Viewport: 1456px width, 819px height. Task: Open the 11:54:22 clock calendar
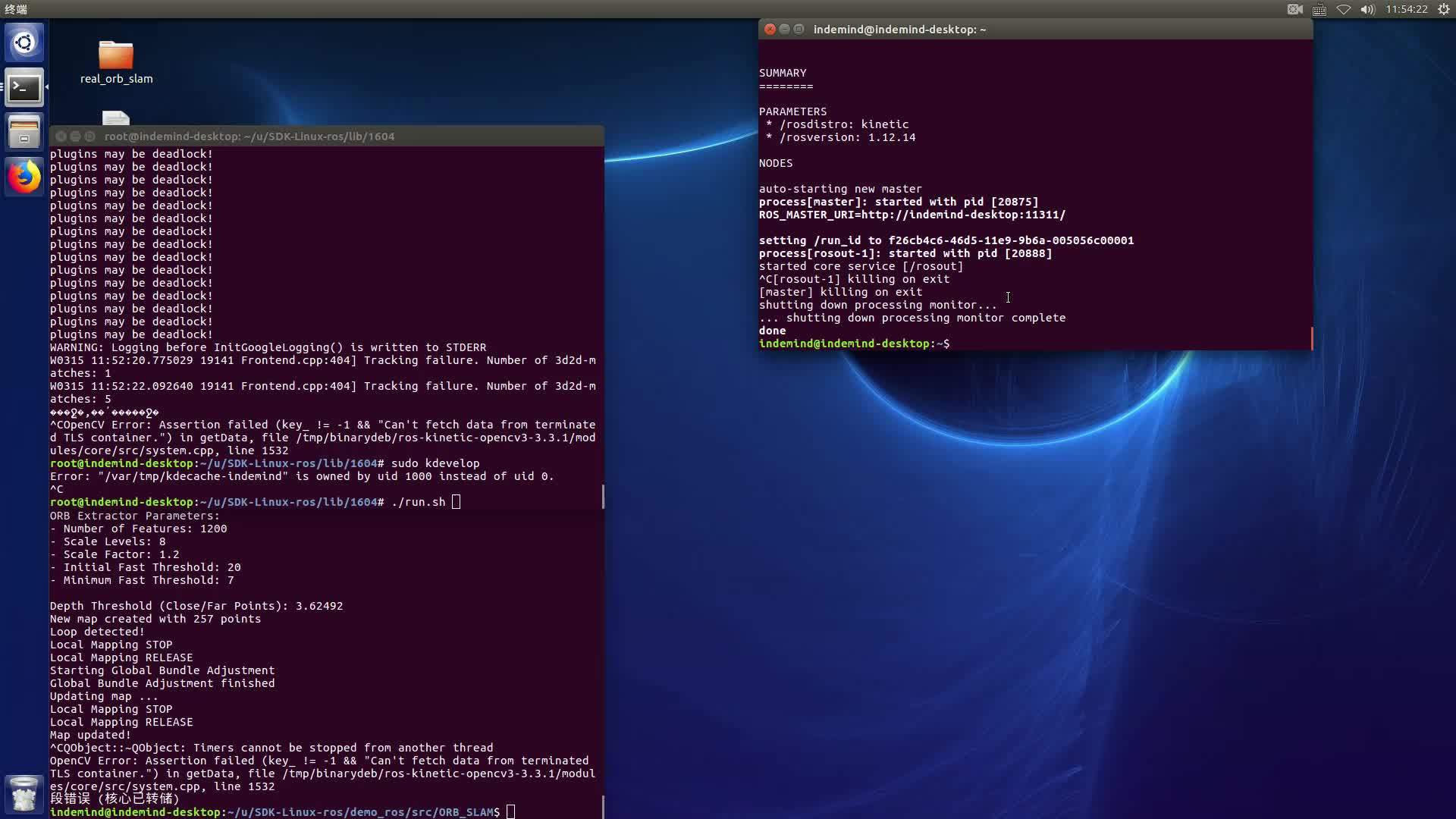[1407, 9]
